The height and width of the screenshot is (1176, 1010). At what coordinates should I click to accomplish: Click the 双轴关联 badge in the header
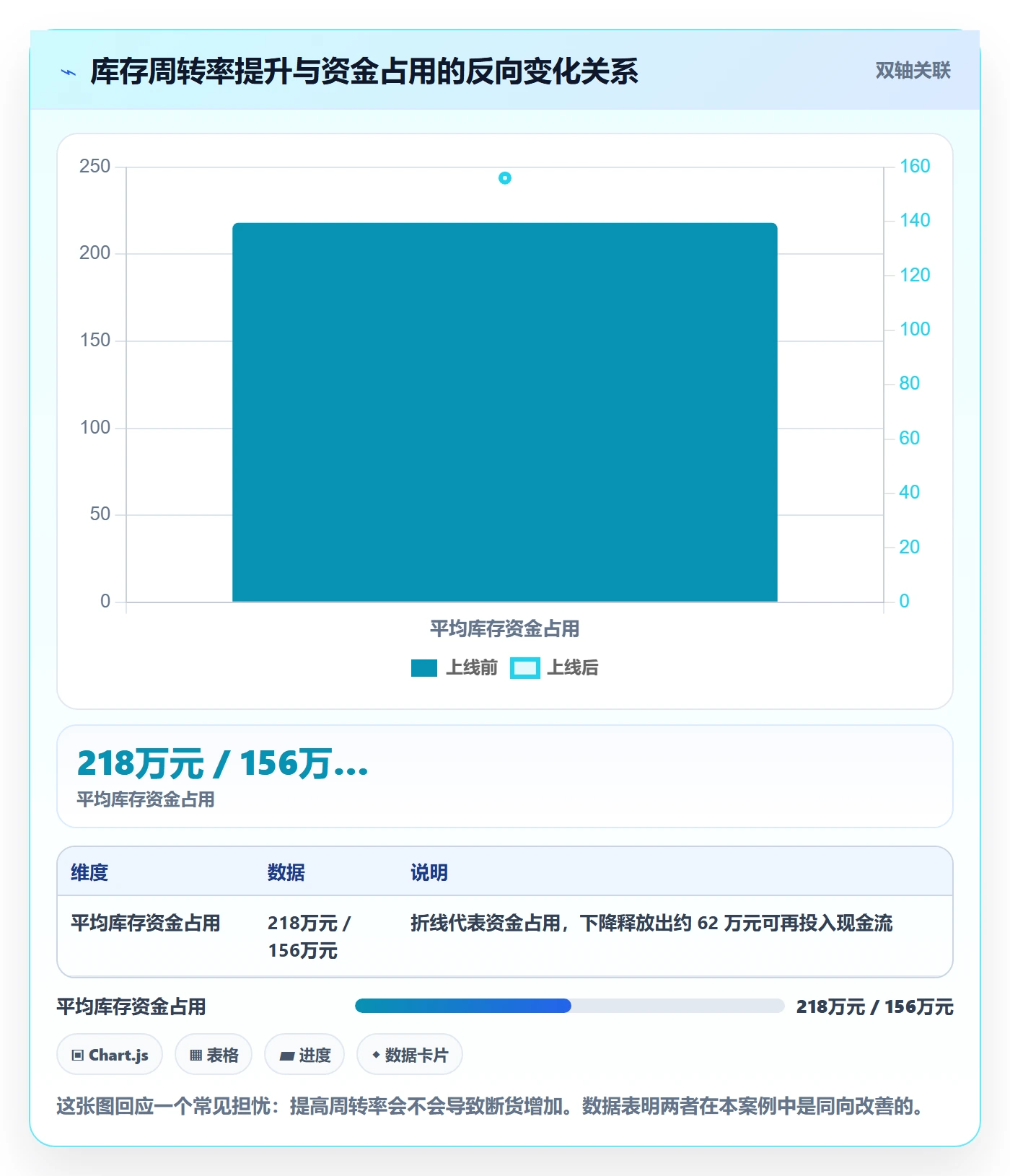[x=913, y=71]
